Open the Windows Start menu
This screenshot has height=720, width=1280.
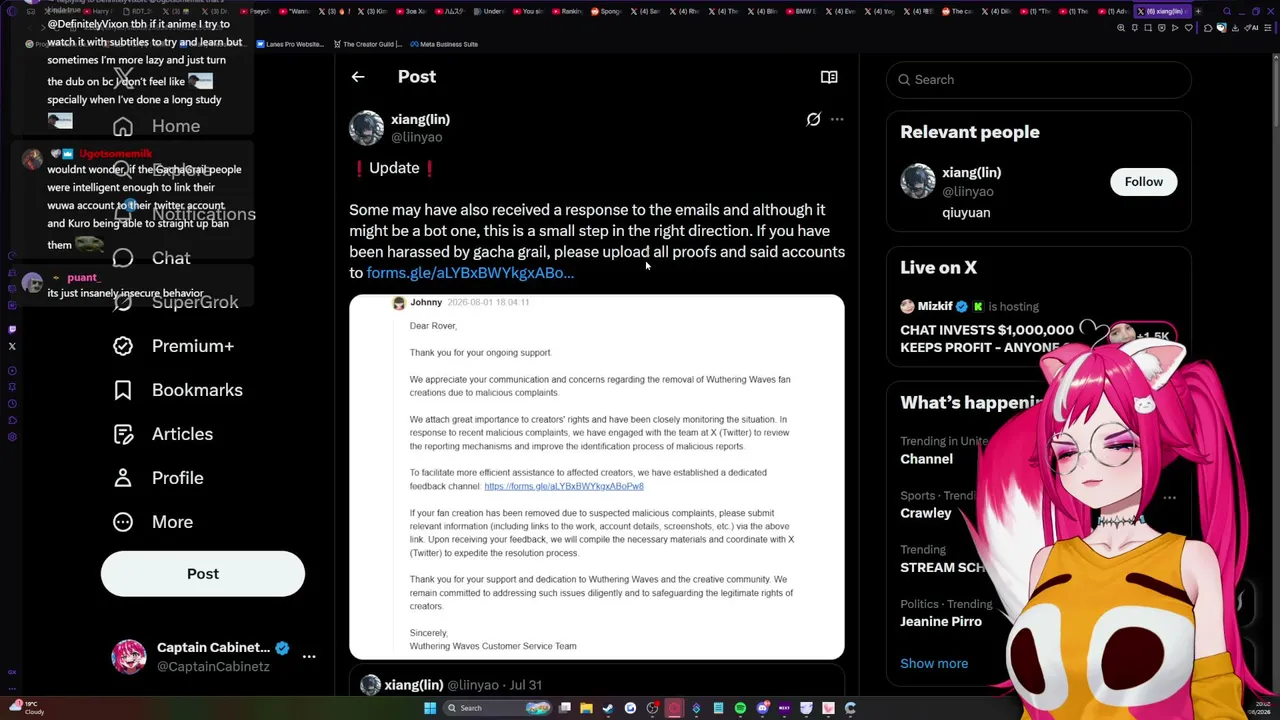[430, 708]
